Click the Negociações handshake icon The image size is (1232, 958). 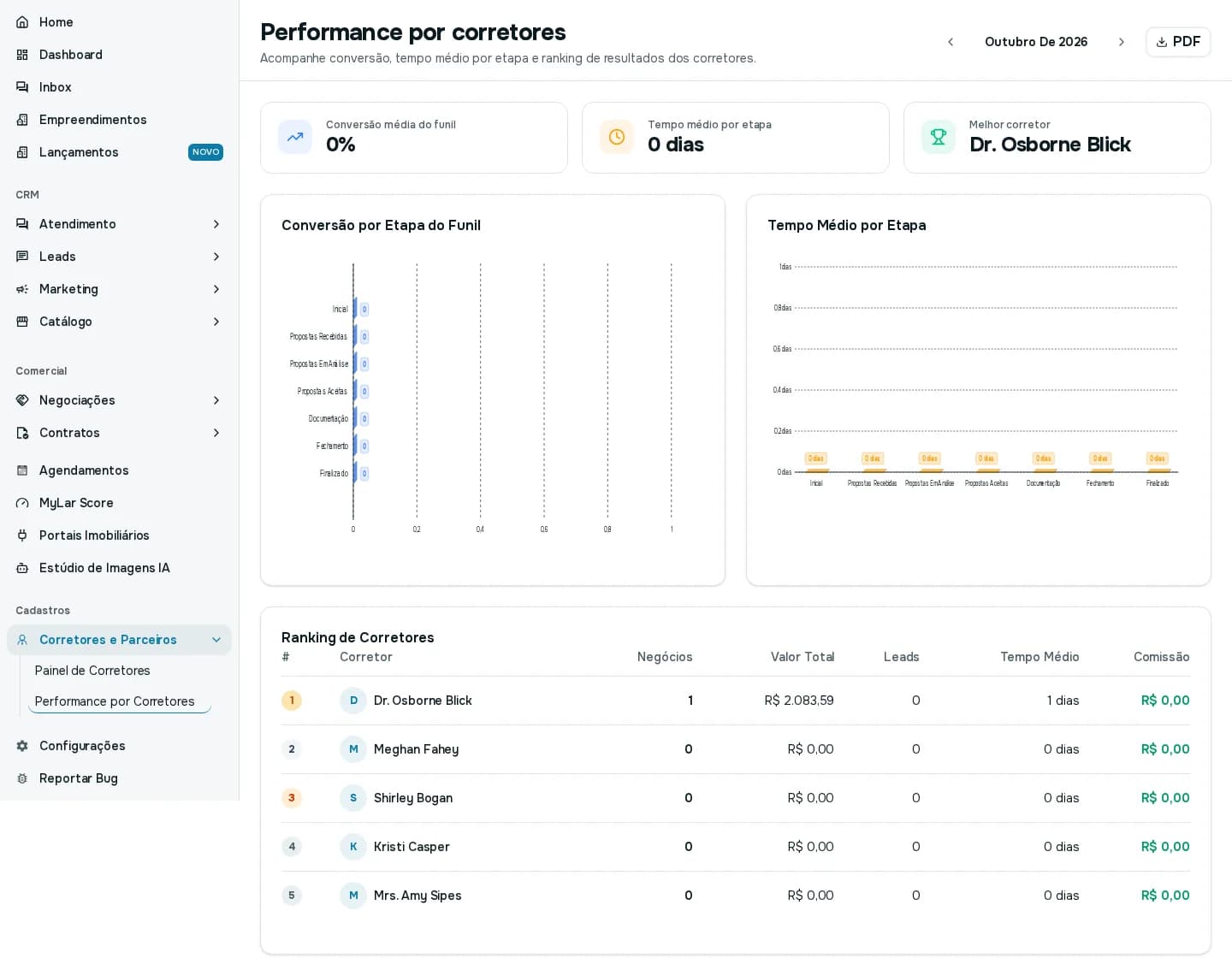tap(22, 400)
